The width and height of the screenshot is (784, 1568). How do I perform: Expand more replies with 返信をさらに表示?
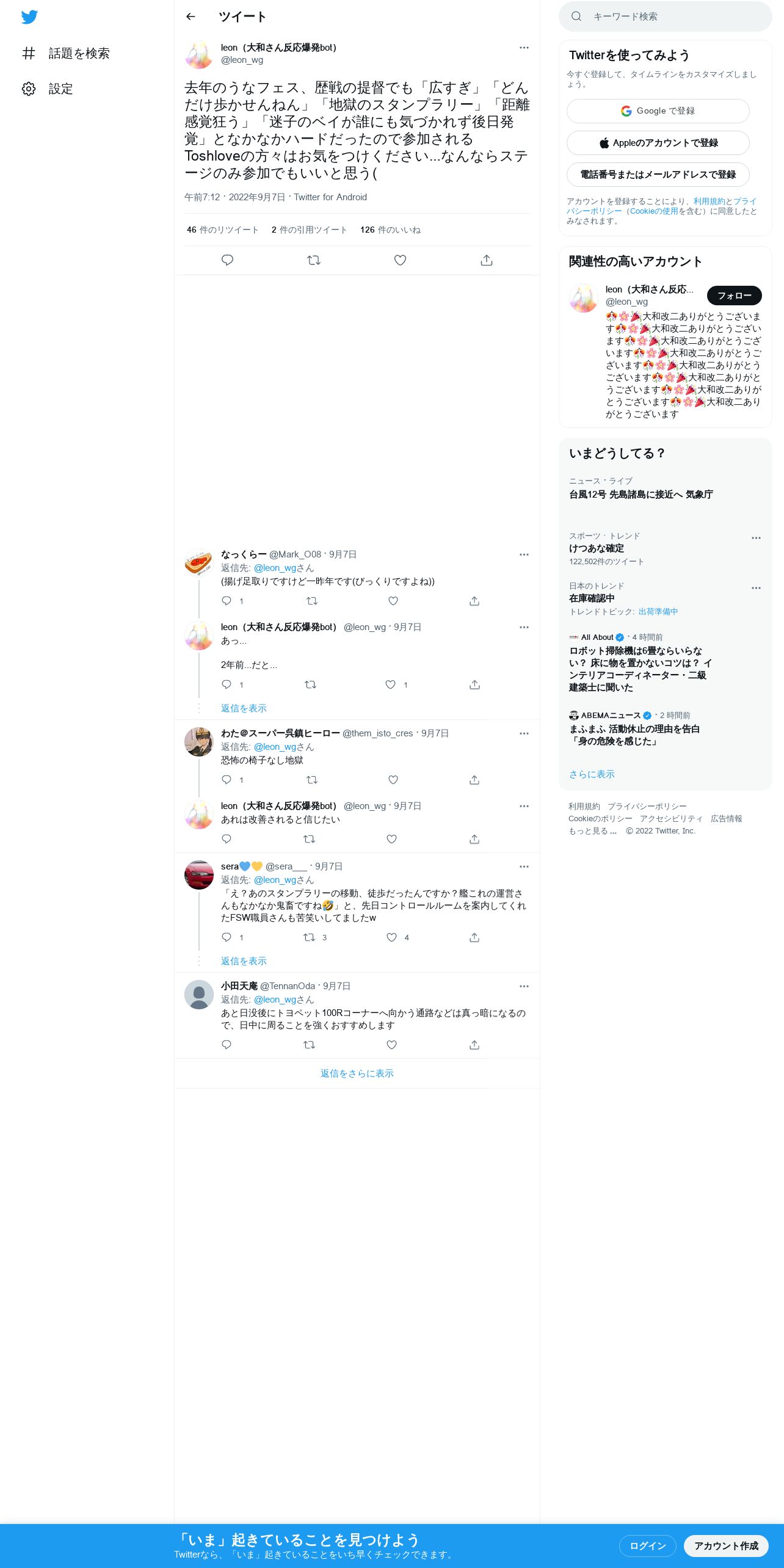pyautogui.click(x=357, y=1073)
